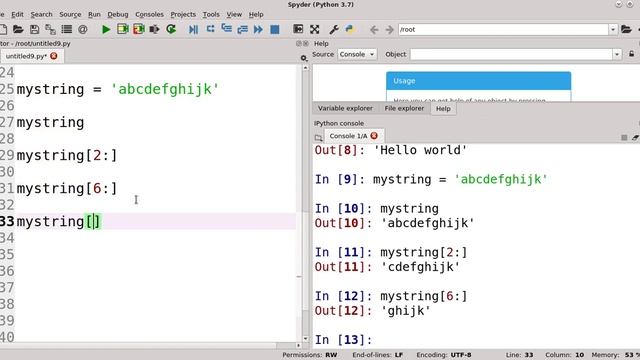Open the Tools menu

(x=211, y=14)
